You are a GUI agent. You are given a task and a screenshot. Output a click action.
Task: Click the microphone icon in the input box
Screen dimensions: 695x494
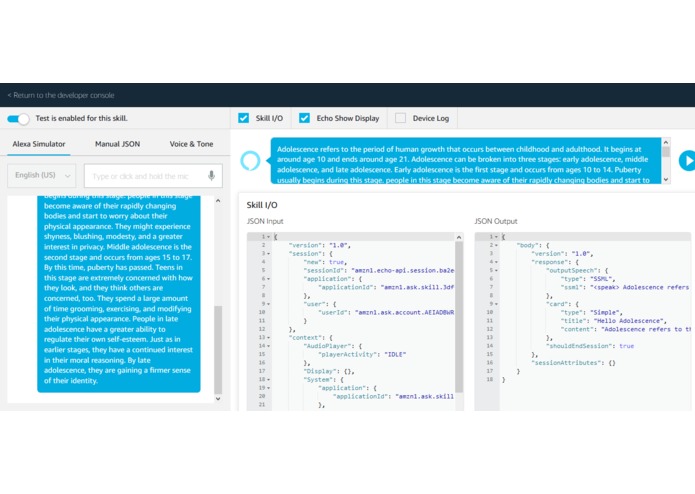[211, 175]
